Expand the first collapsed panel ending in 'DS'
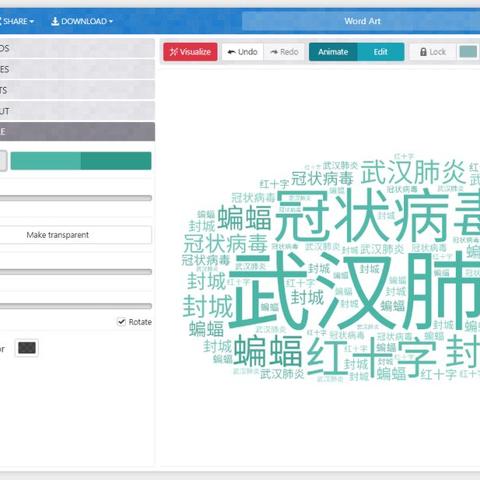480x480 pixels. (77, 48)
